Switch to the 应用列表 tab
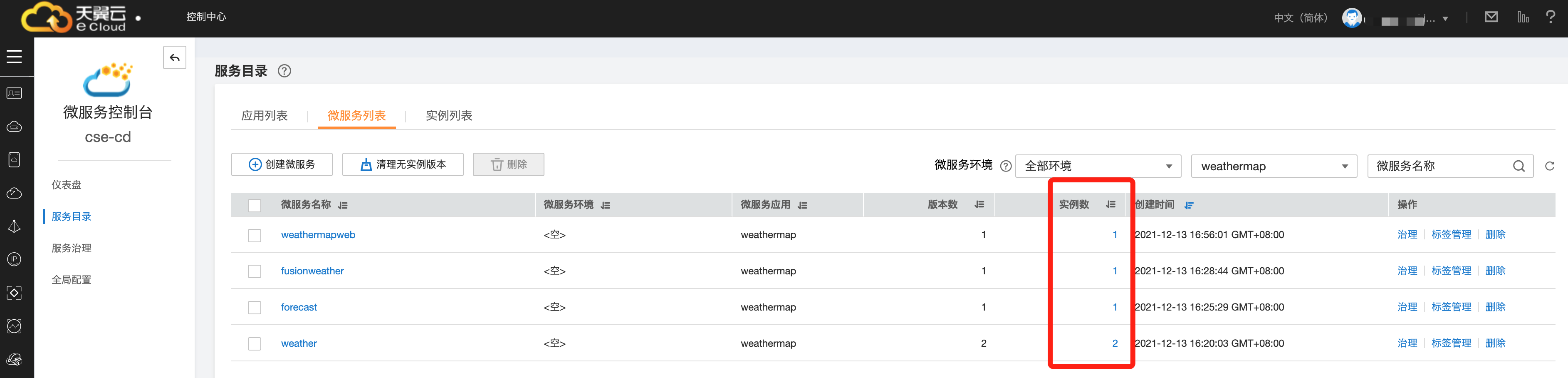1568x378 pixels. [x=264, y=116]
